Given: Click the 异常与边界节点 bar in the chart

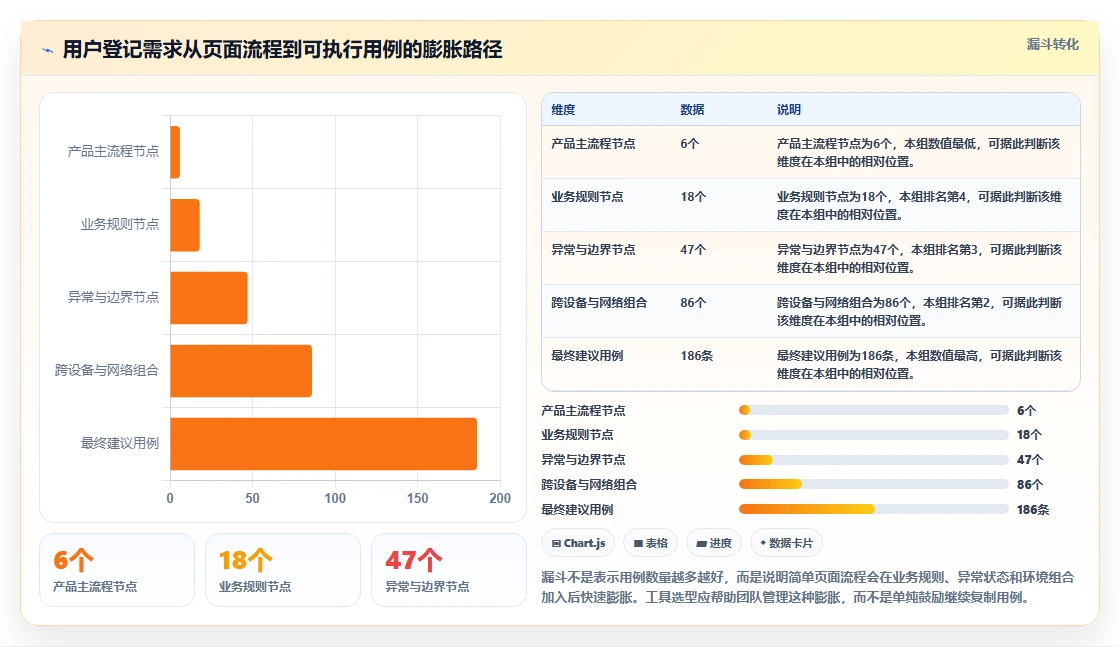Looking at the screenshot, I should [209, 298].
